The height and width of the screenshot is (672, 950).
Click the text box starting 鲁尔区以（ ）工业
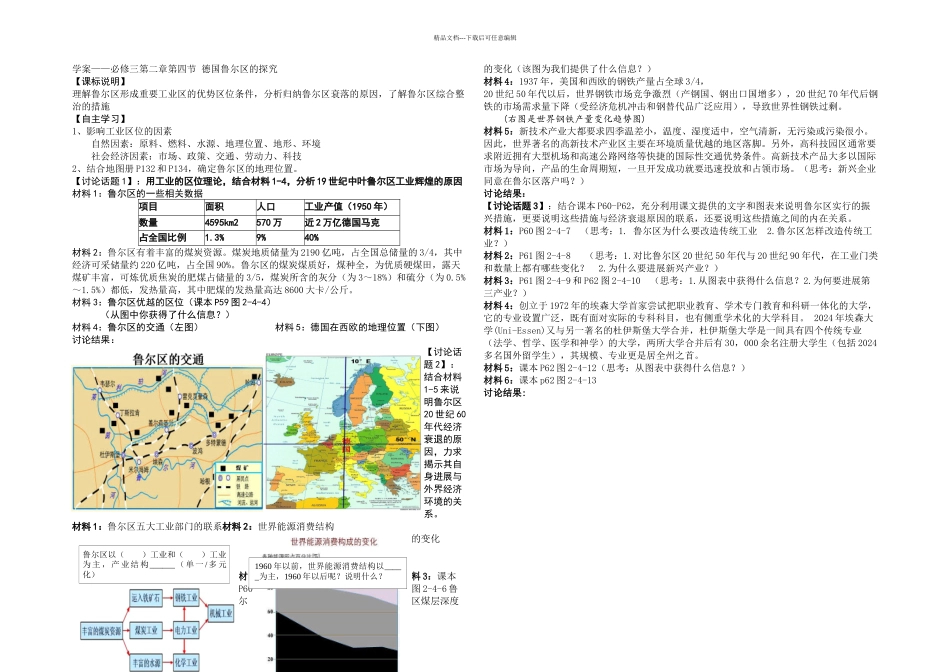click(155, 564)
